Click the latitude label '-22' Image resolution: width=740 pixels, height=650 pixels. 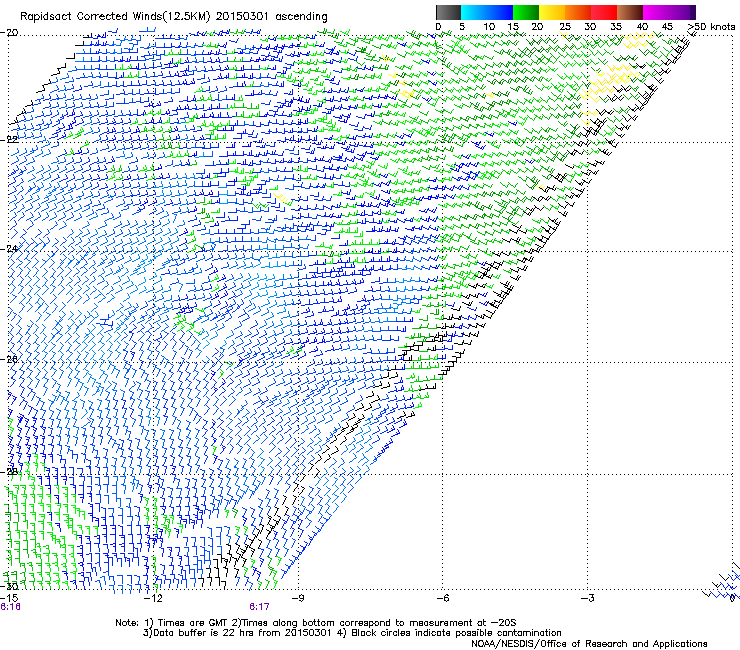[9, 140]
